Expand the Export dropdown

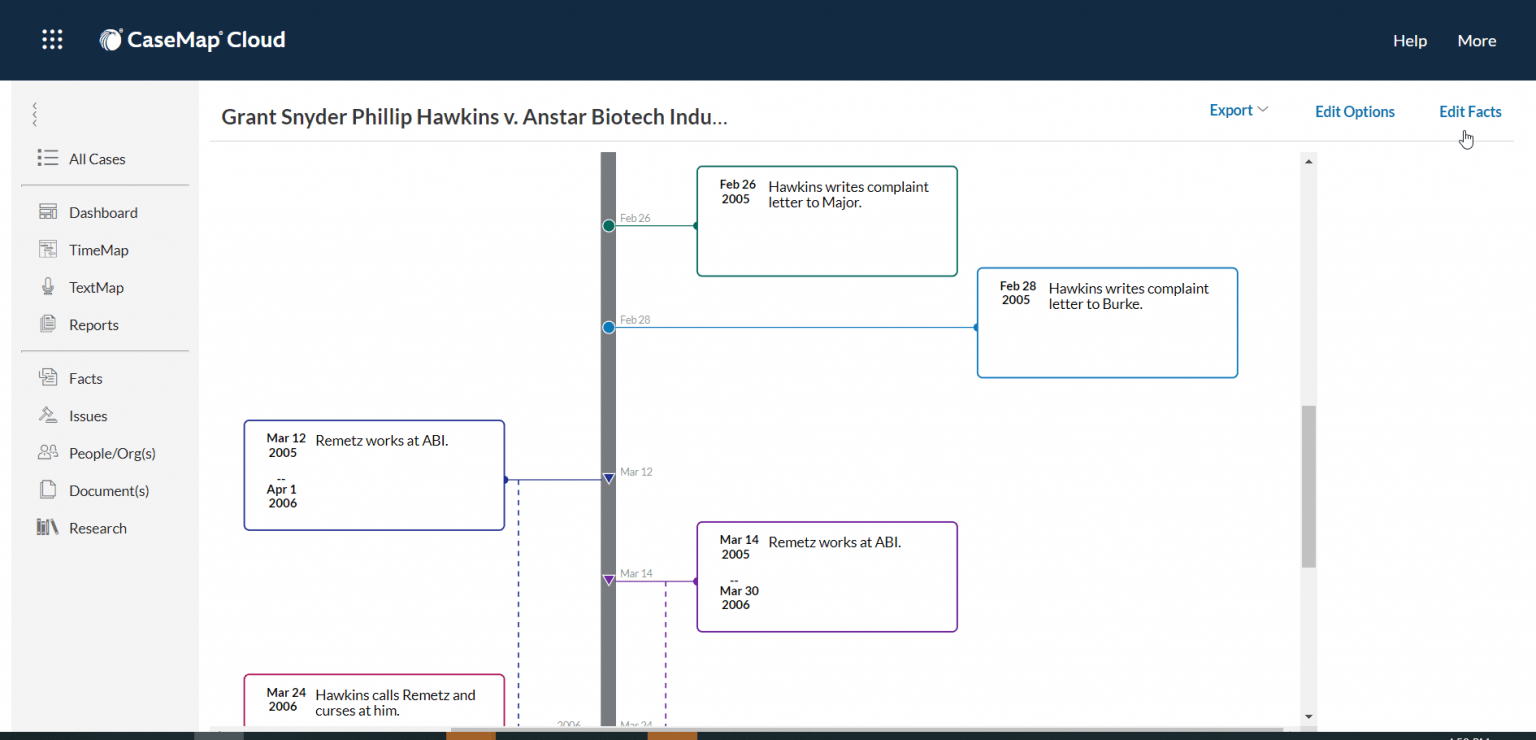pyautogui.click(x=1238, y=110)
